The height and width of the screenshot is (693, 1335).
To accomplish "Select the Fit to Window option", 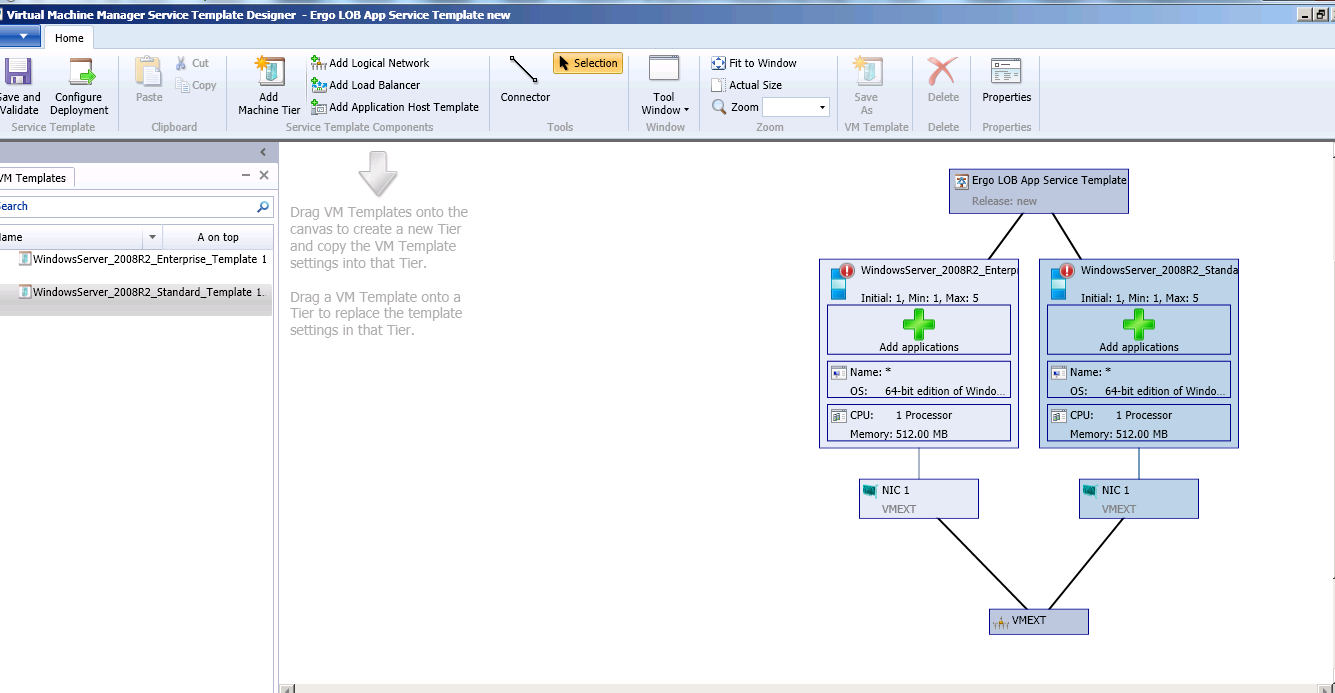I will [x=755, y=62].
